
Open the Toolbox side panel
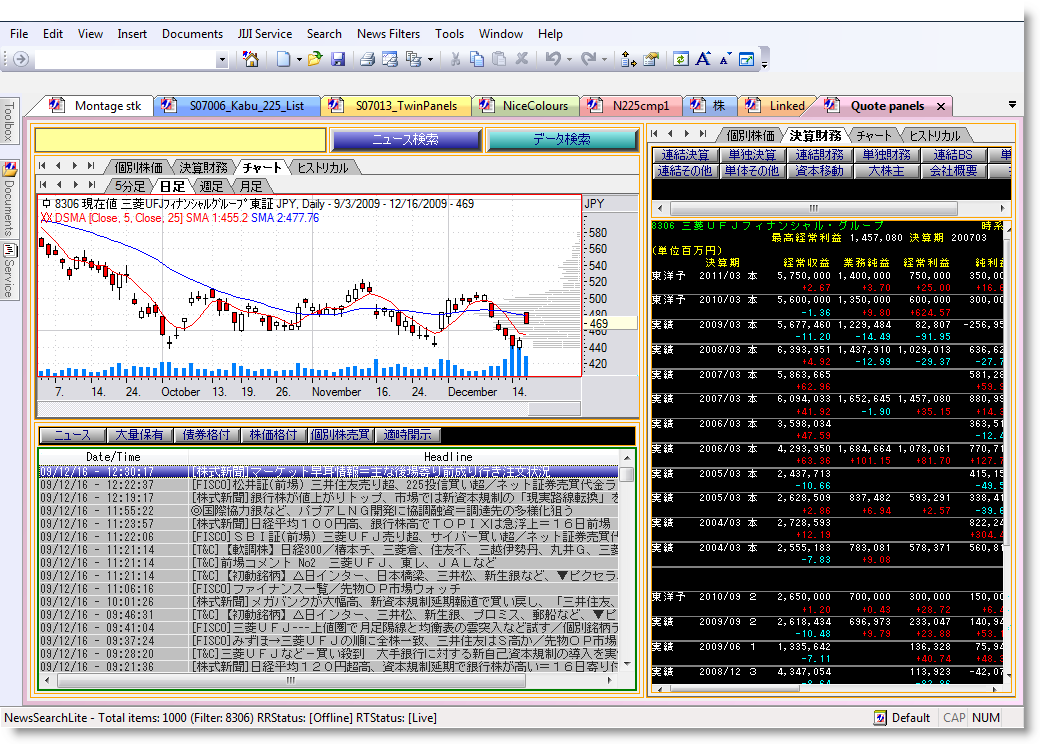[x=9, y=121]
